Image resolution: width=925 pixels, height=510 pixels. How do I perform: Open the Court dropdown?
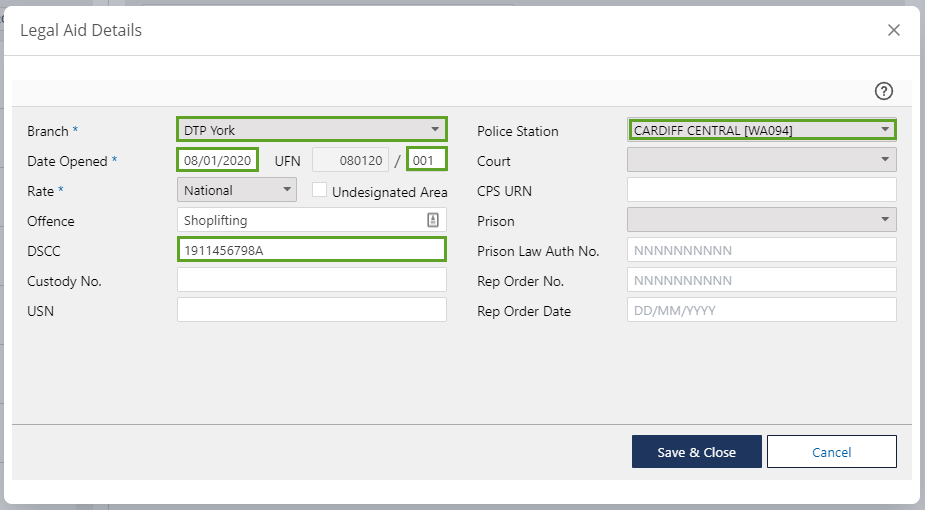click(761, 160)
